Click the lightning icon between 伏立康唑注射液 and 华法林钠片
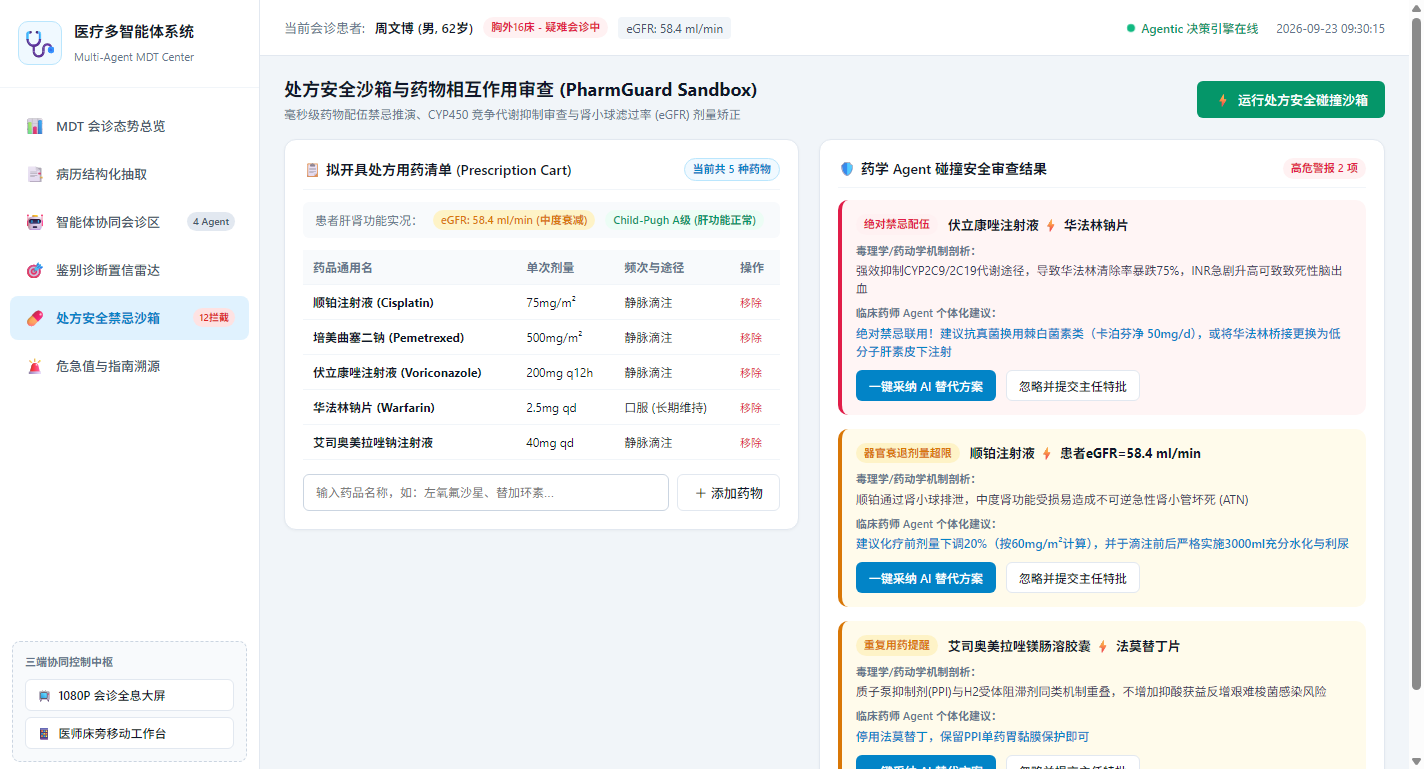 (x=1051, y=225)
